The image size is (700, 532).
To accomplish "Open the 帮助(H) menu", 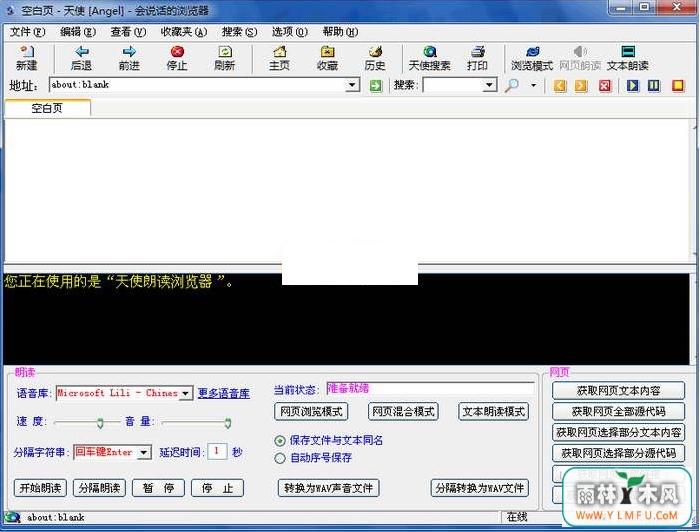I will (340, 32).
